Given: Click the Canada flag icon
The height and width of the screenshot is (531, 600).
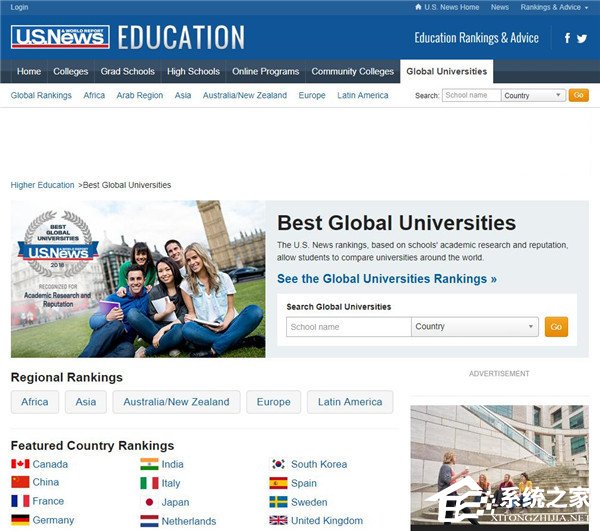Looking at the screenshot, I should pos(20,464).
